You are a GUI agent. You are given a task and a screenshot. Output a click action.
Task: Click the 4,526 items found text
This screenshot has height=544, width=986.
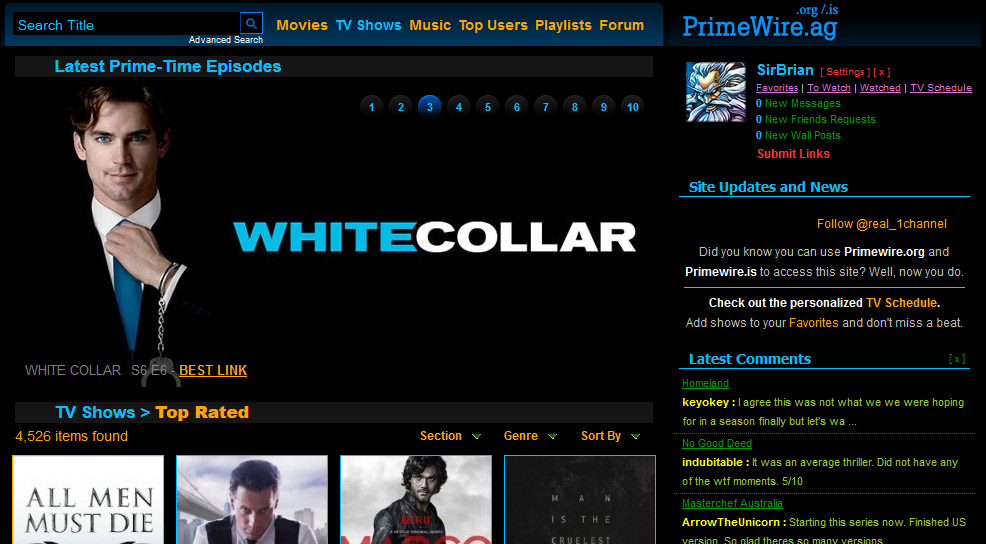coord(71,436)
